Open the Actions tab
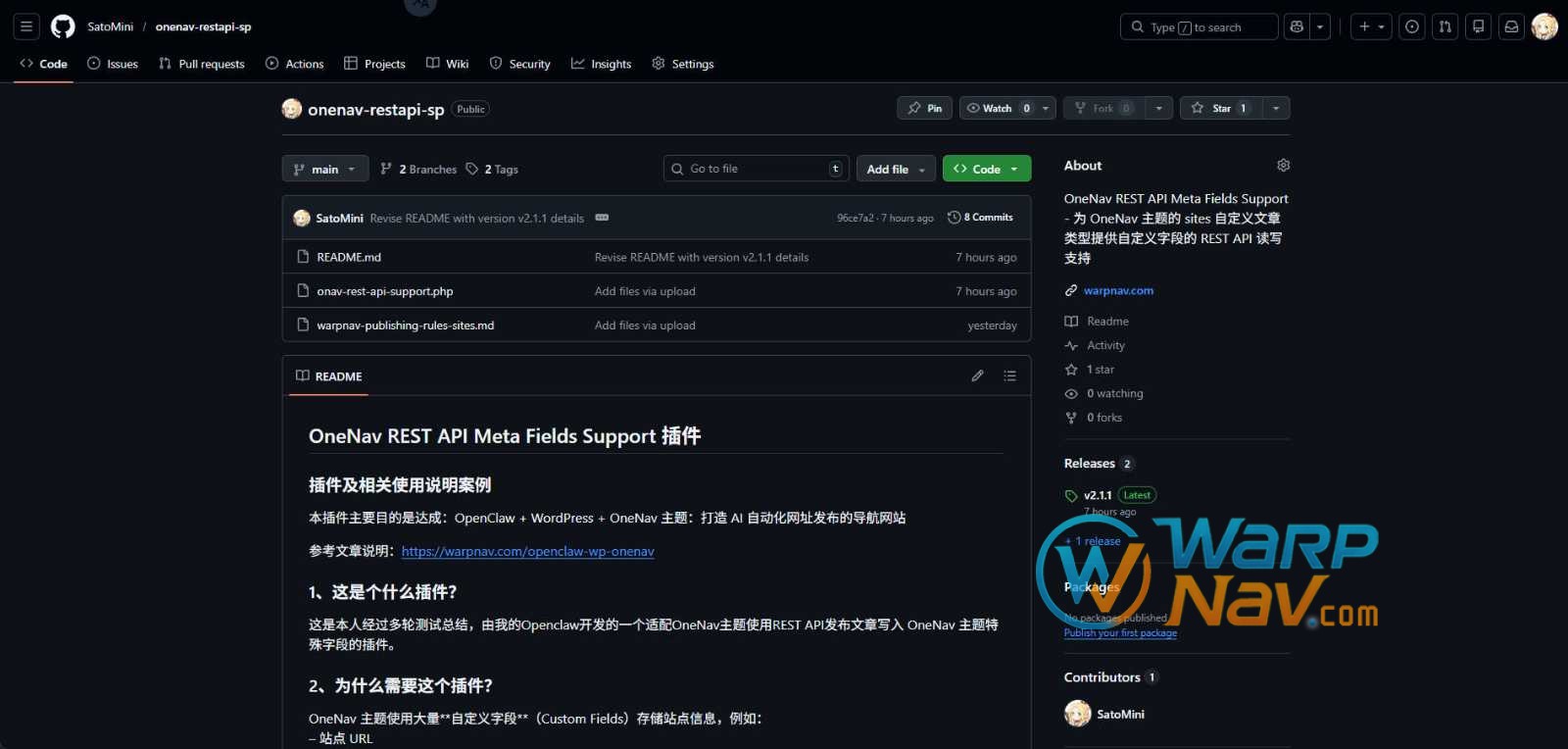 pos(295,64)
